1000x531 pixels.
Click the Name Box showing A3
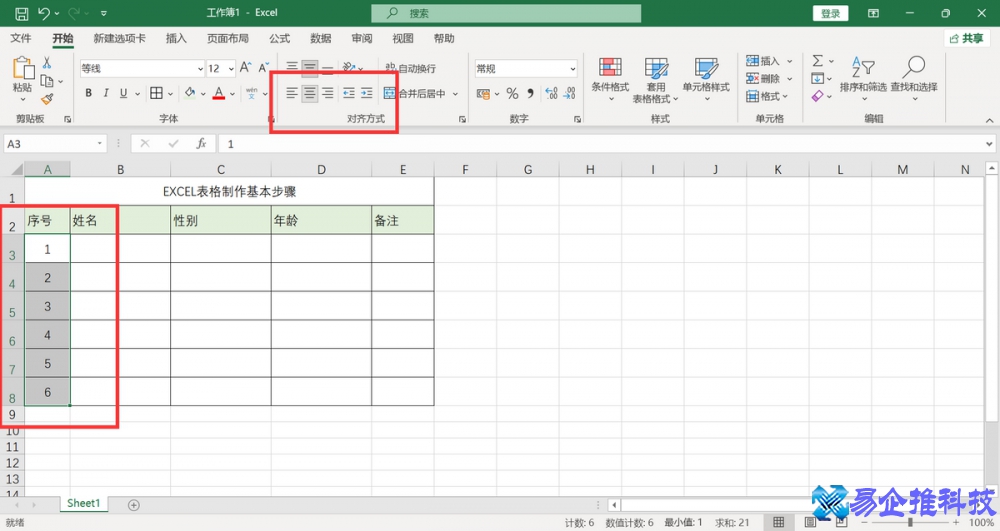55,144
